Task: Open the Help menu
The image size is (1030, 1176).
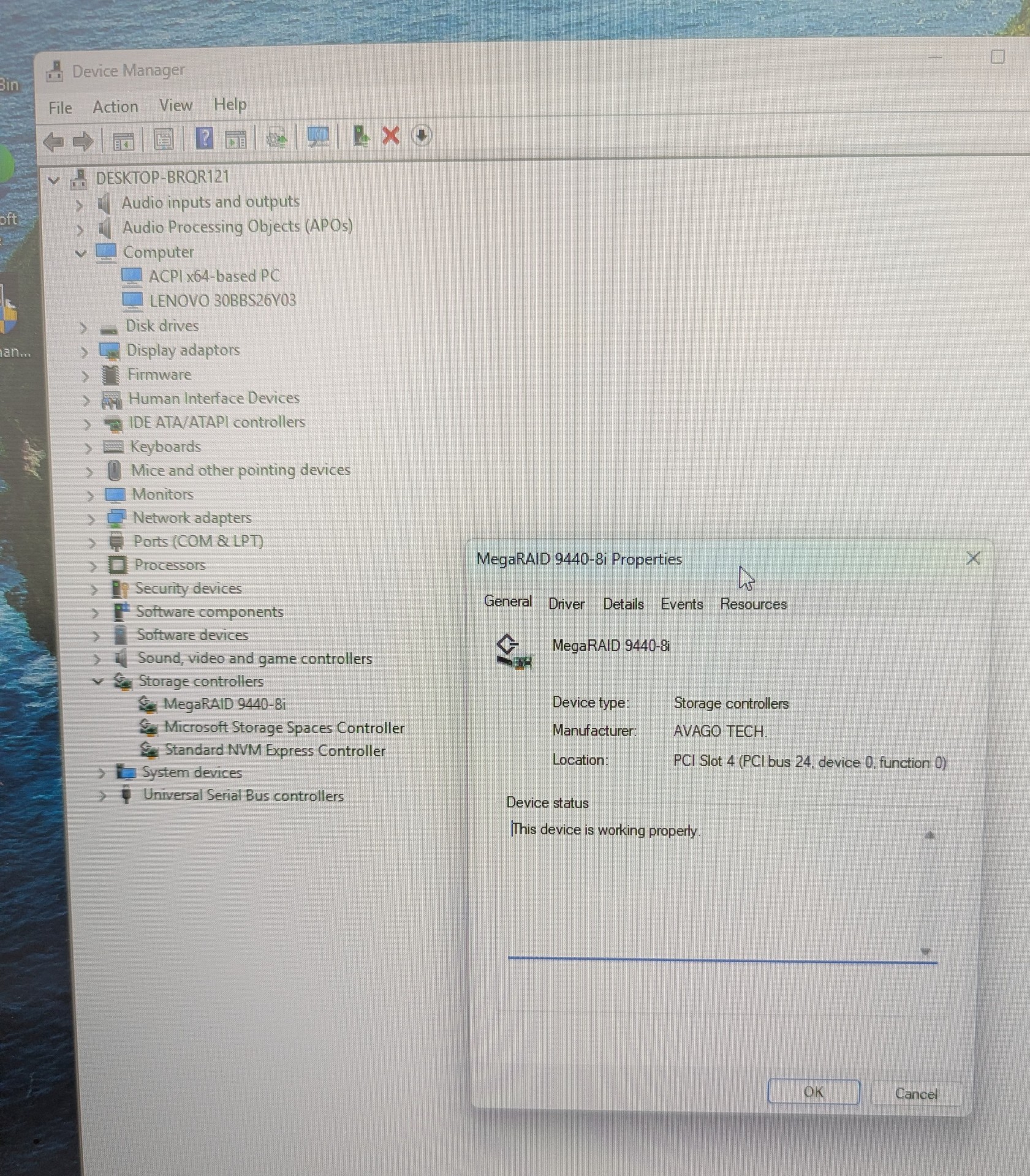Action: coord(230,105)
